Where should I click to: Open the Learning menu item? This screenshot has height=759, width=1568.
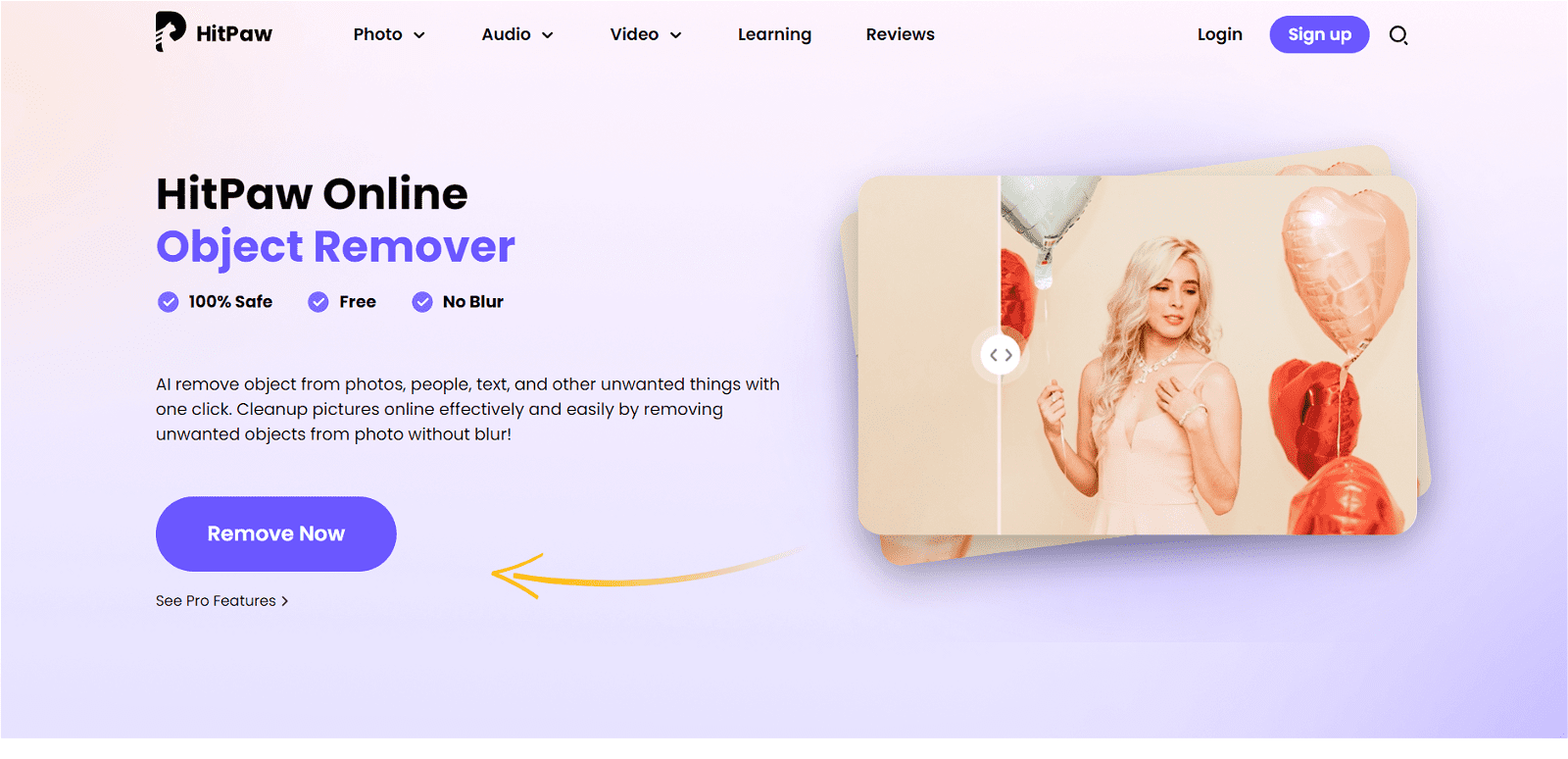(x=774, y=34)
